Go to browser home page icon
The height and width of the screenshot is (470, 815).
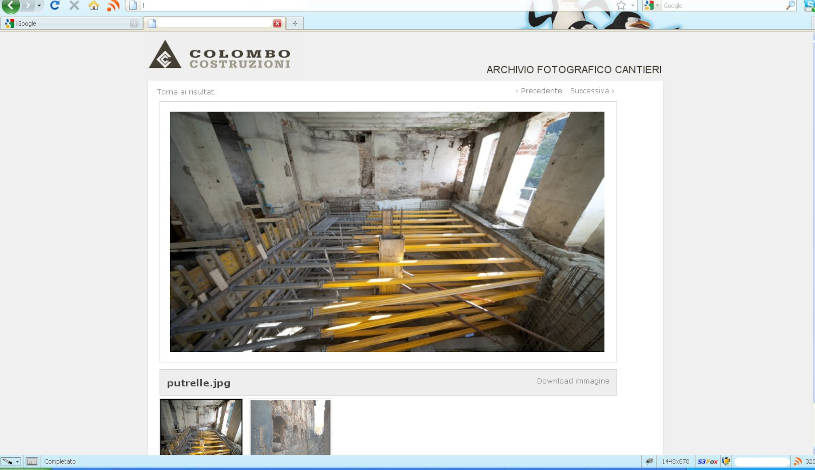coord(93,6)
